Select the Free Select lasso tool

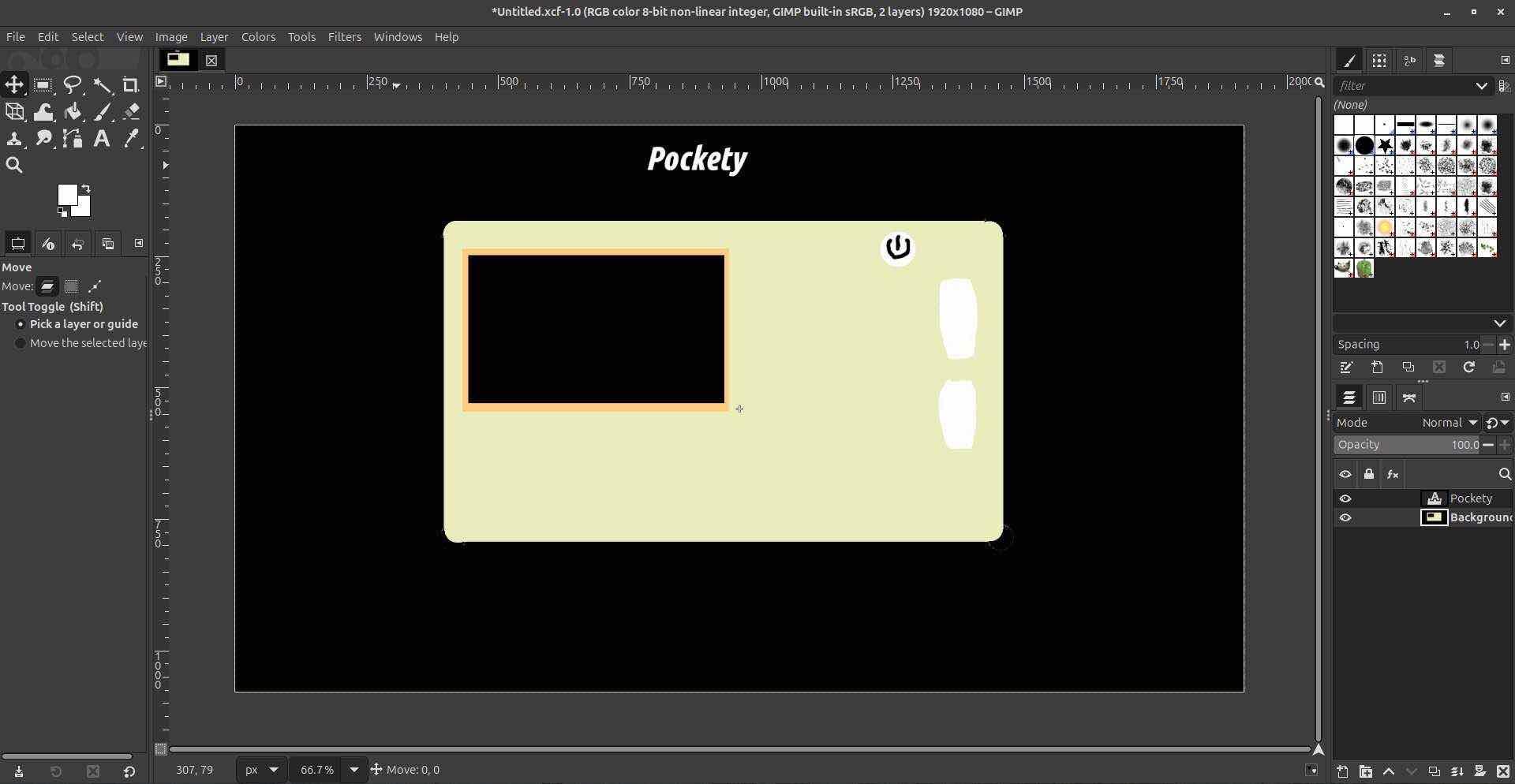(73, 85)
